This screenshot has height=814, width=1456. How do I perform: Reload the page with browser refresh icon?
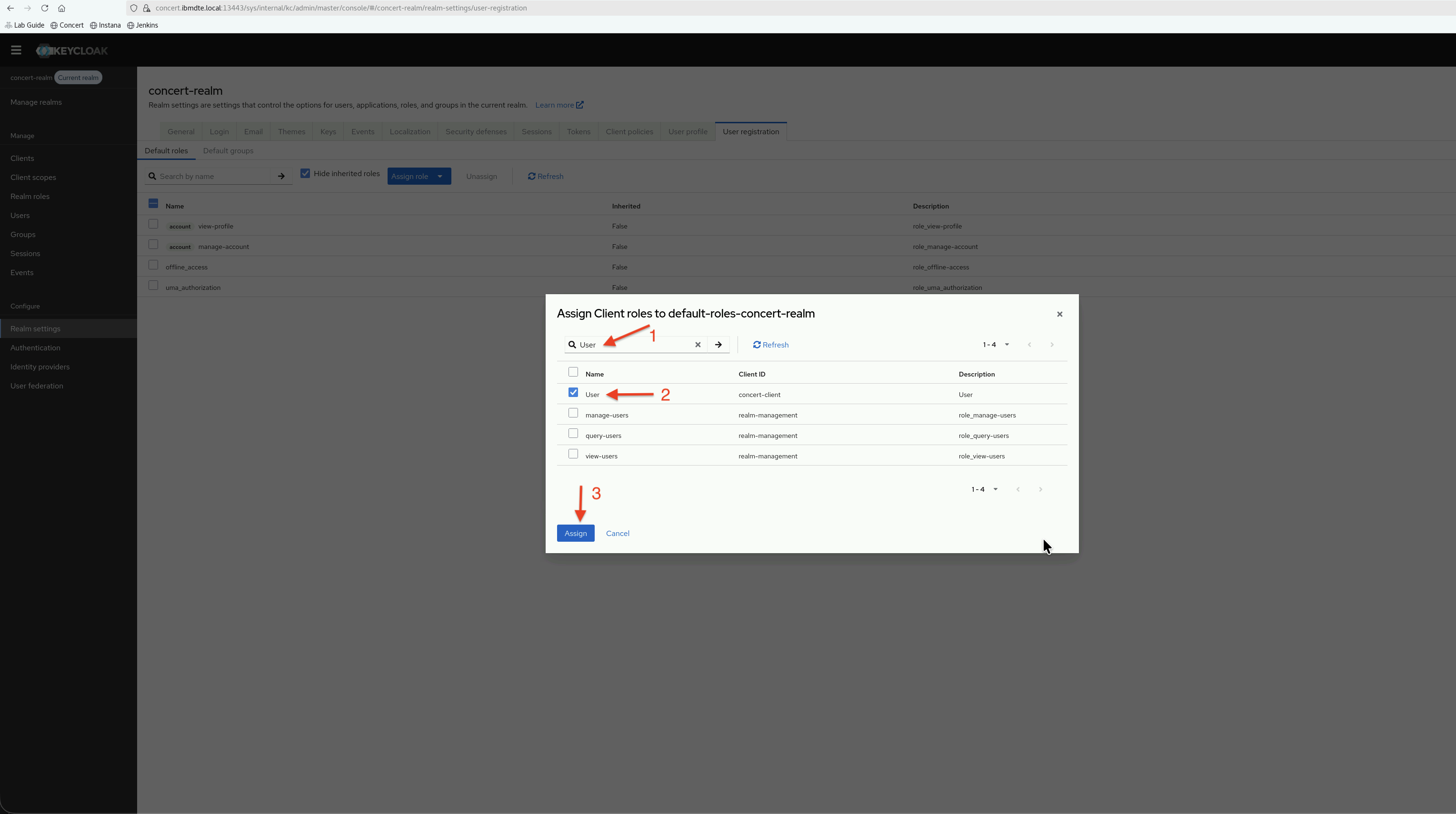click(x=45, y=8)
